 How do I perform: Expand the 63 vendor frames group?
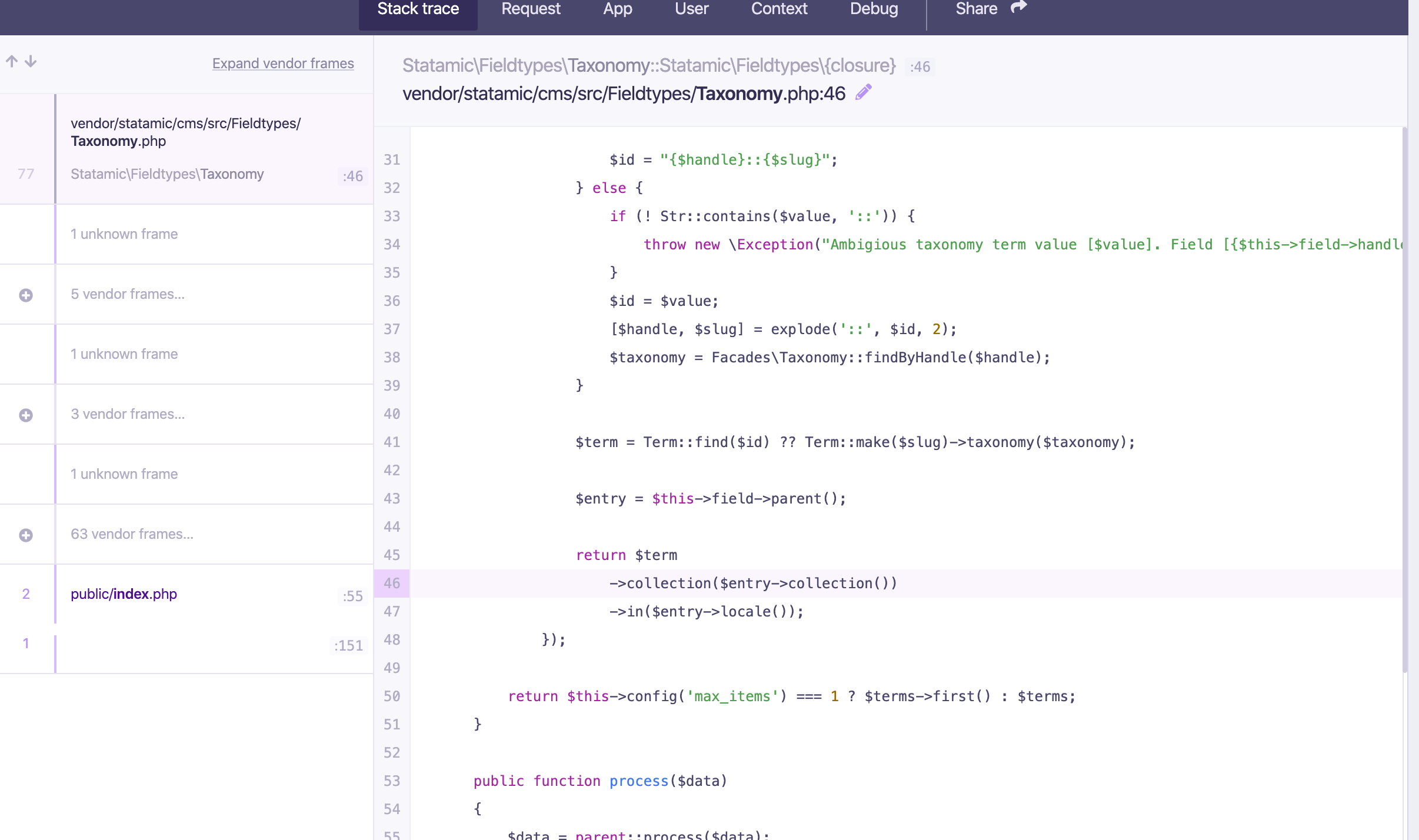point(132,534)
